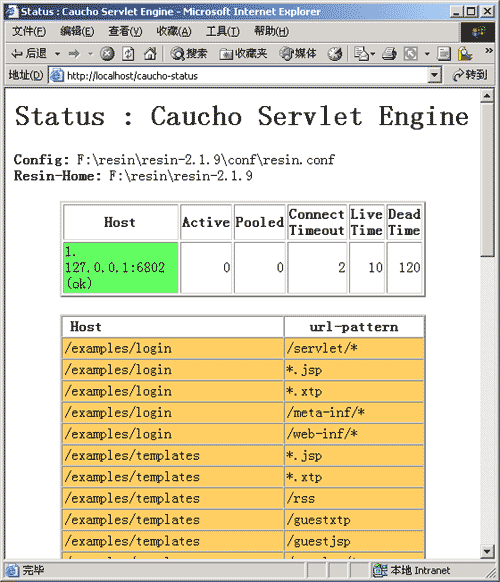Click the Forward arrow button

pos(74,54)
